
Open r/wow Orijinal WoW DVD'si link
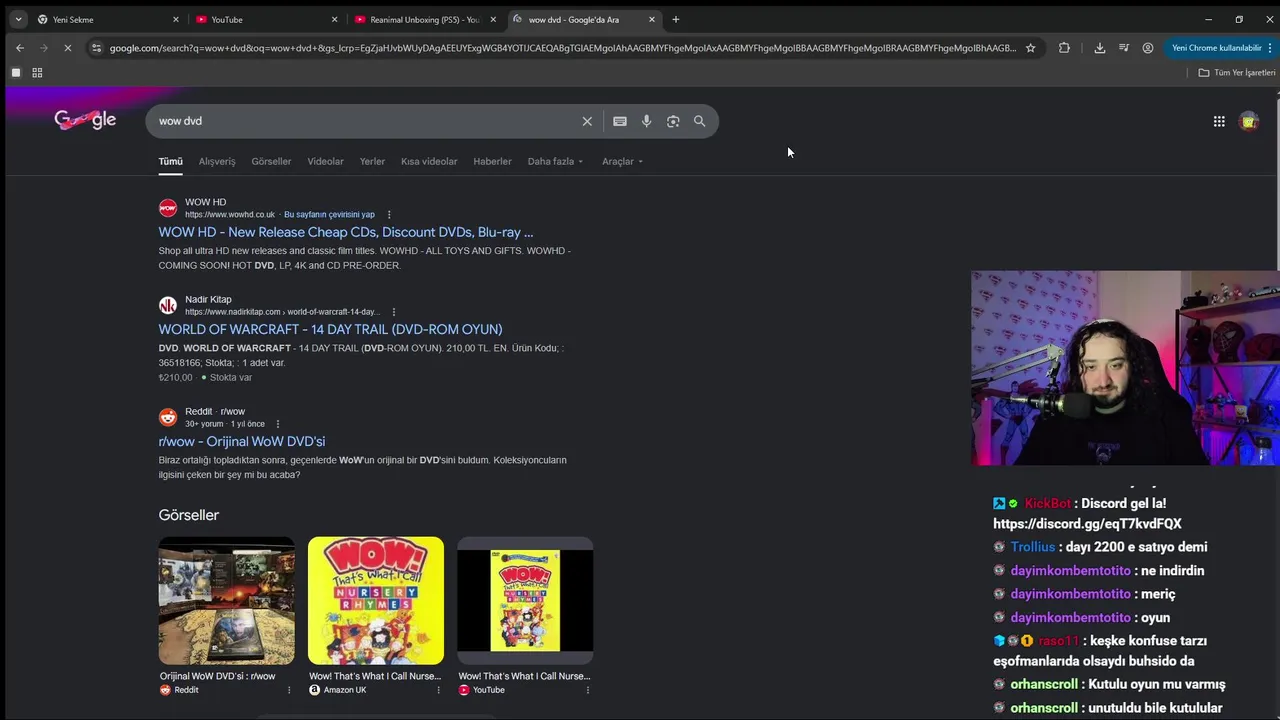[x=242, y=441]
